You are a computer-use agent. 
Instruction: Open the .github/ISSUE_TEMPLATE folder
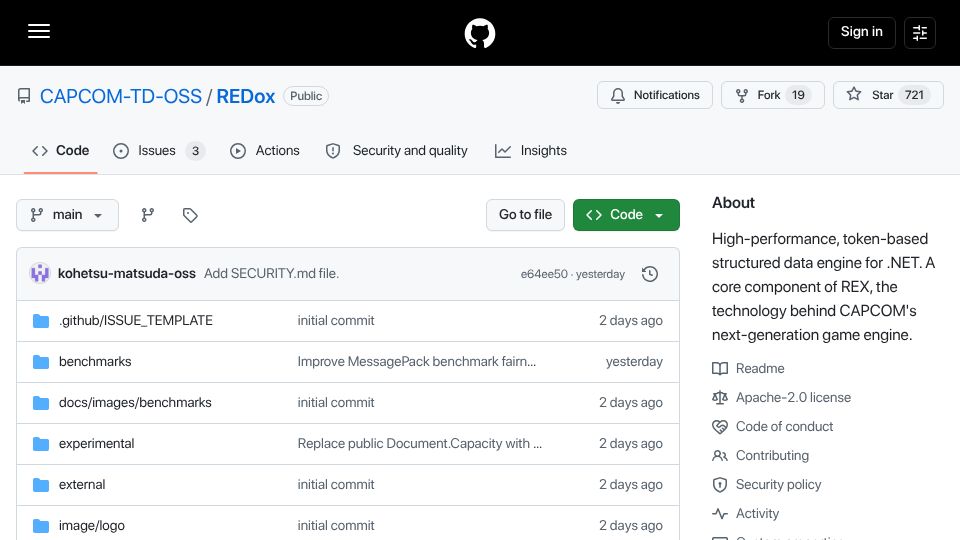[136, 321]
